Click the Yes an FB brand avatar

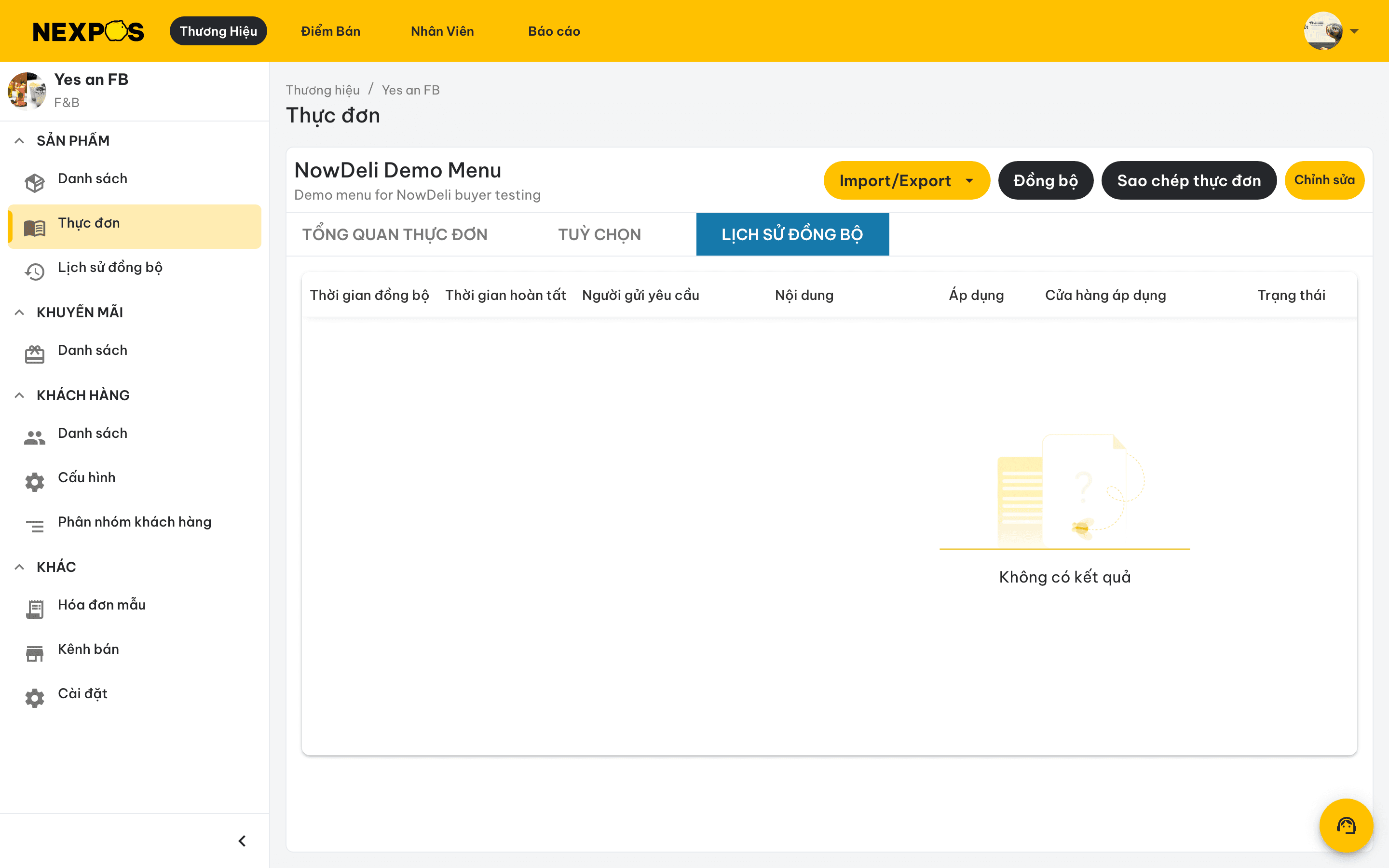[27, 90]
